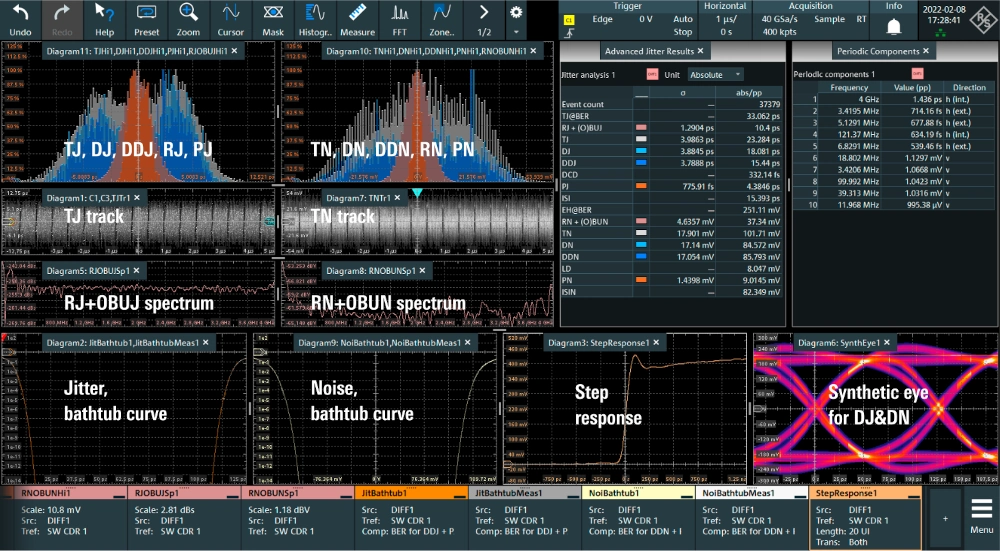Close Diagram9 NoiBathtub tab

pos(467,342)
